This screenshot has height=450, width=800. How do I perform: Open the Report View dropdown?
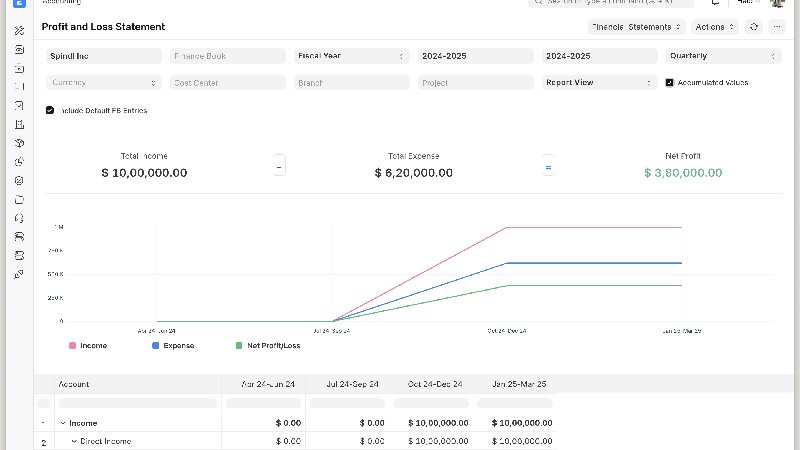click(599, 83)
